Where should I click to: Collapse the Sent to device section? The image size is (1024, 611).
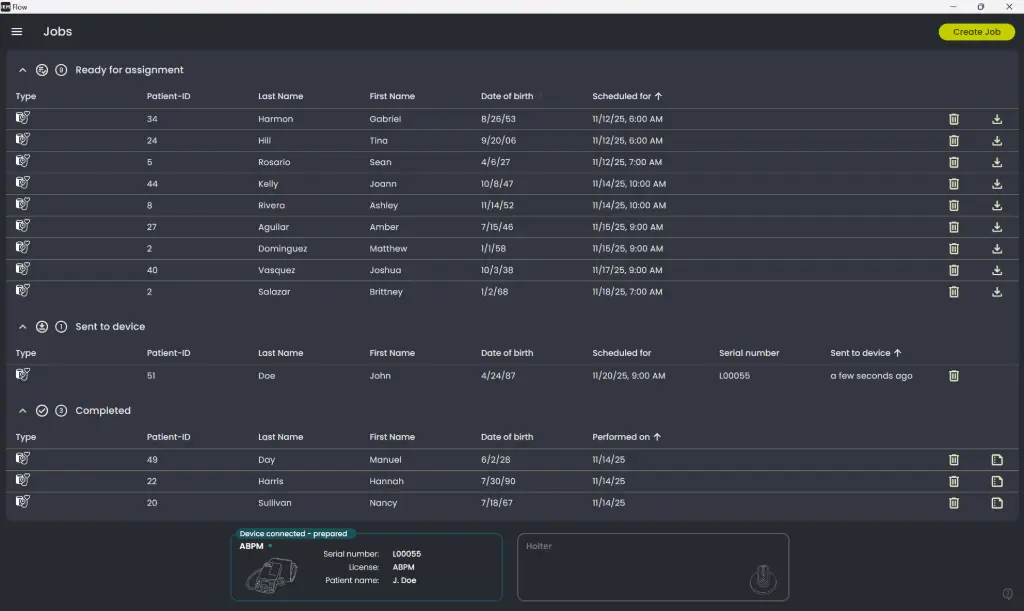pyautogui.click(x=22, y=326)
